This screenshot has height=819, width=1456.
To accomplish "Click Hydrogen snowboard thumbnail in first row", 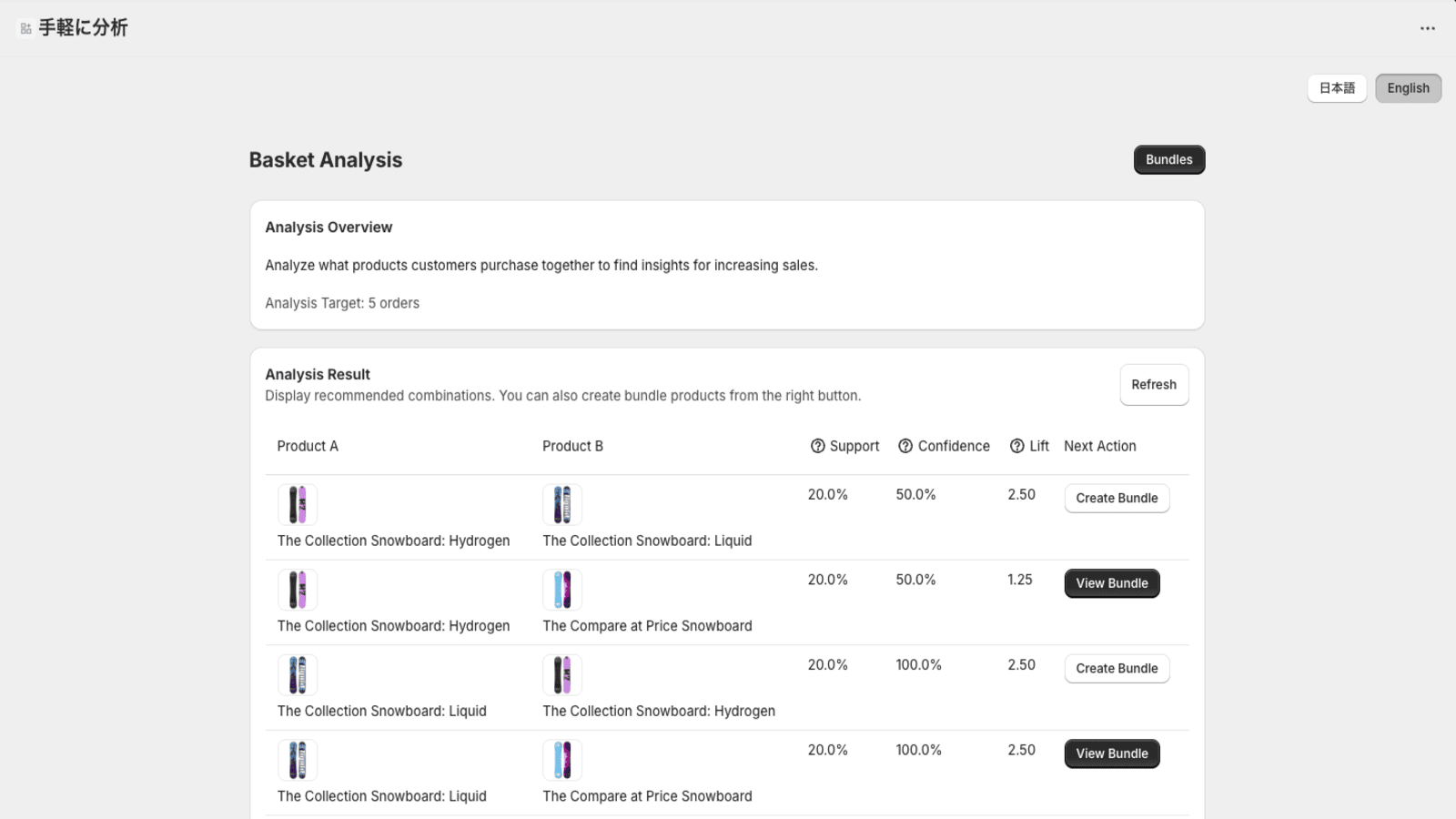I will [x=298, y=504].
